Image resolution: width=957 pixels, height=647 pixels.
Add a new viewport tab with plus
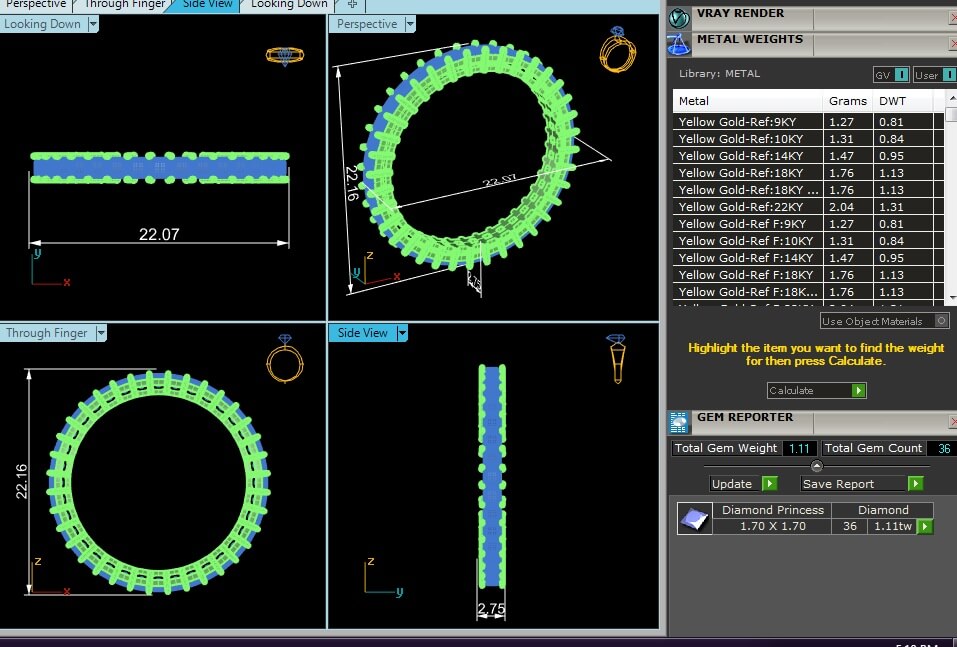pos(351,4)
